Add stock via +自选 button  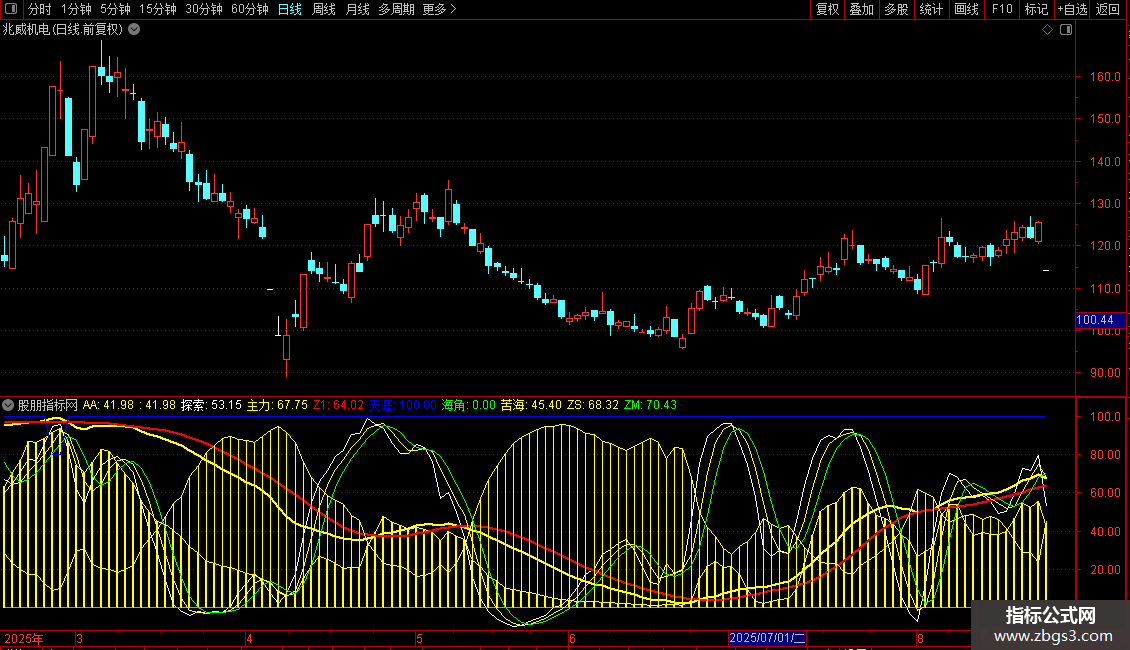click(1071, 9)
